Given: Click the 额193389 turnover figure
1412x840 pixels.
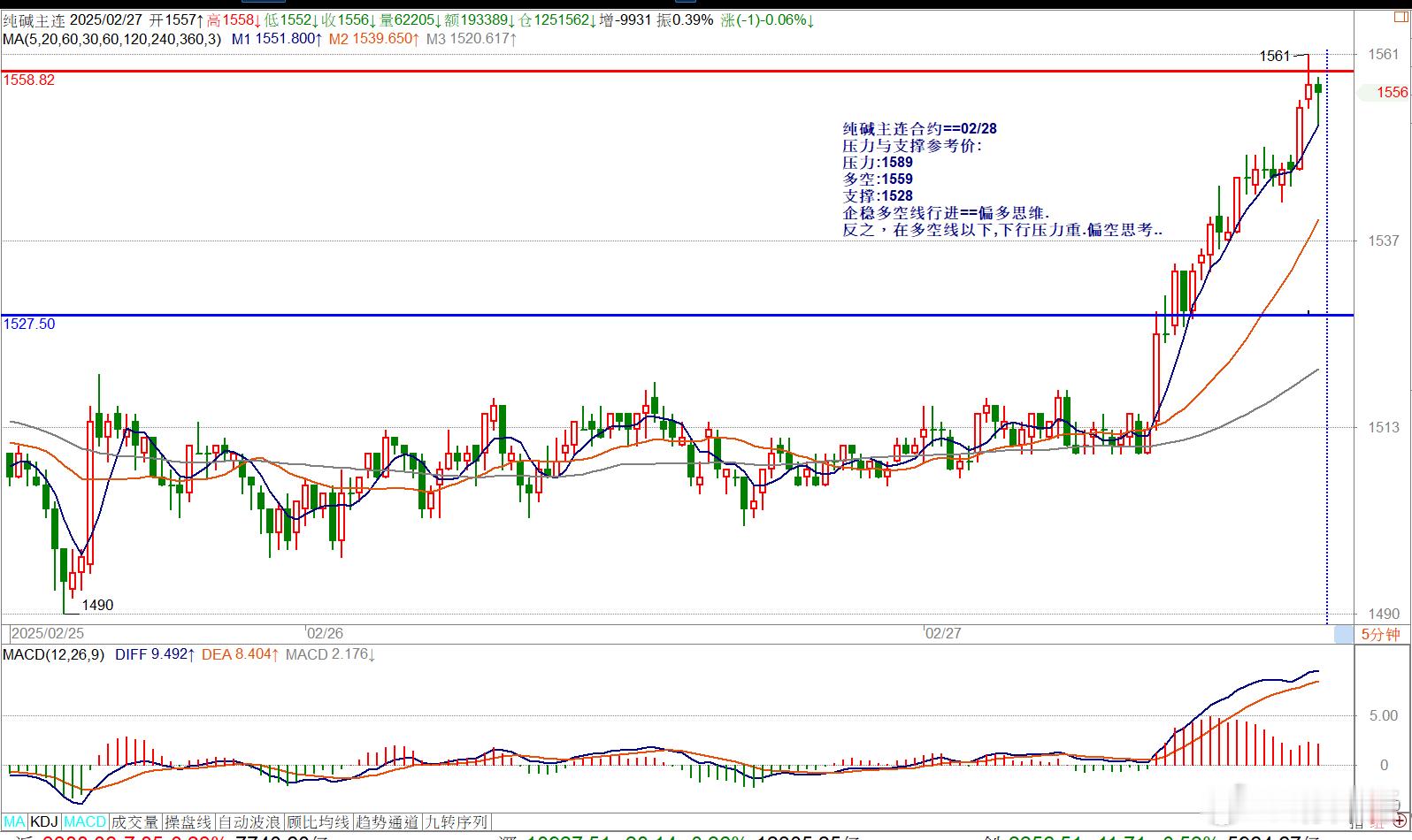Looking at the screenshot, I should (481, 19).
